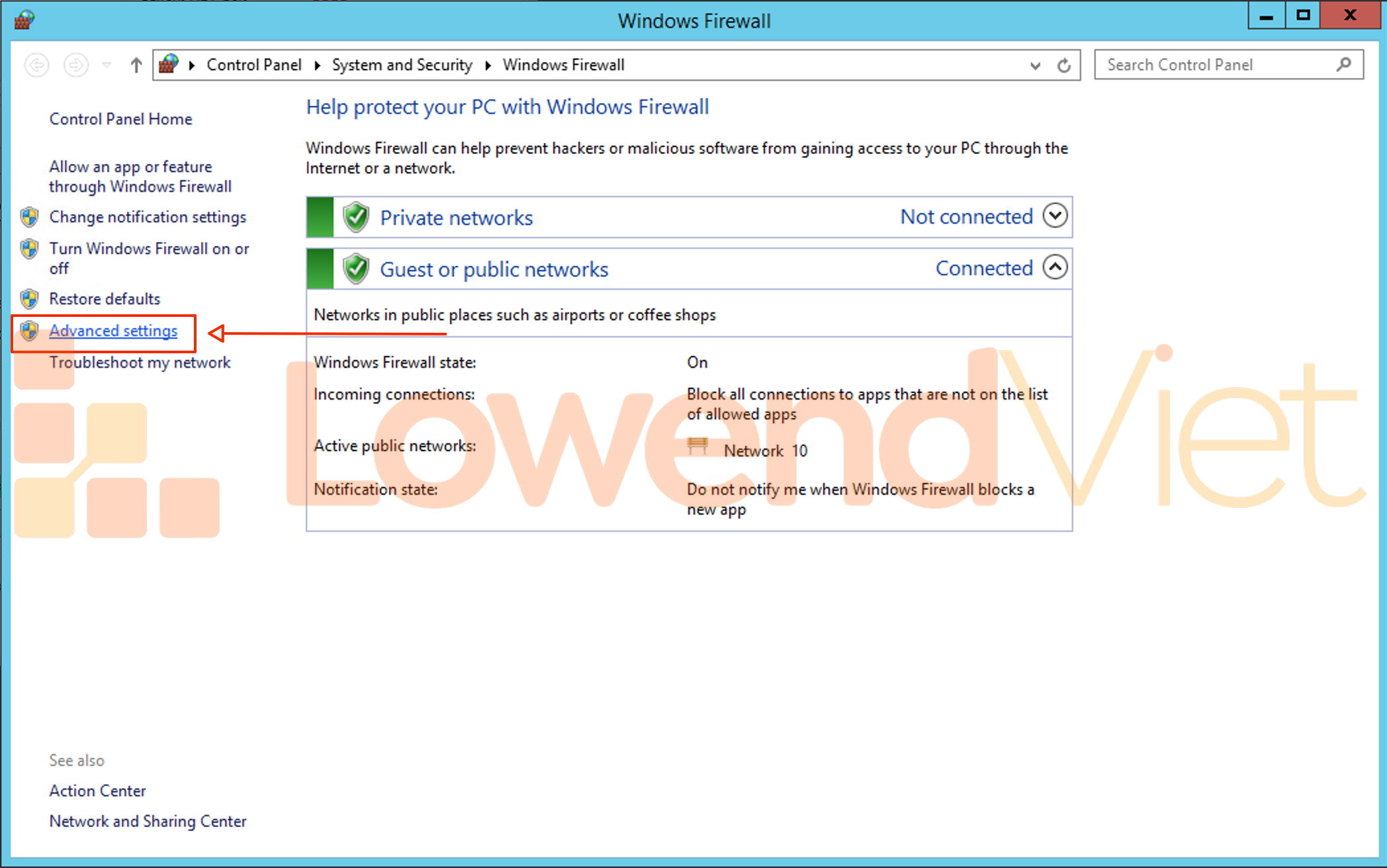Click shield icon by Turn Windows Firewall on
1387x868 pixels.
click(29, 249)
